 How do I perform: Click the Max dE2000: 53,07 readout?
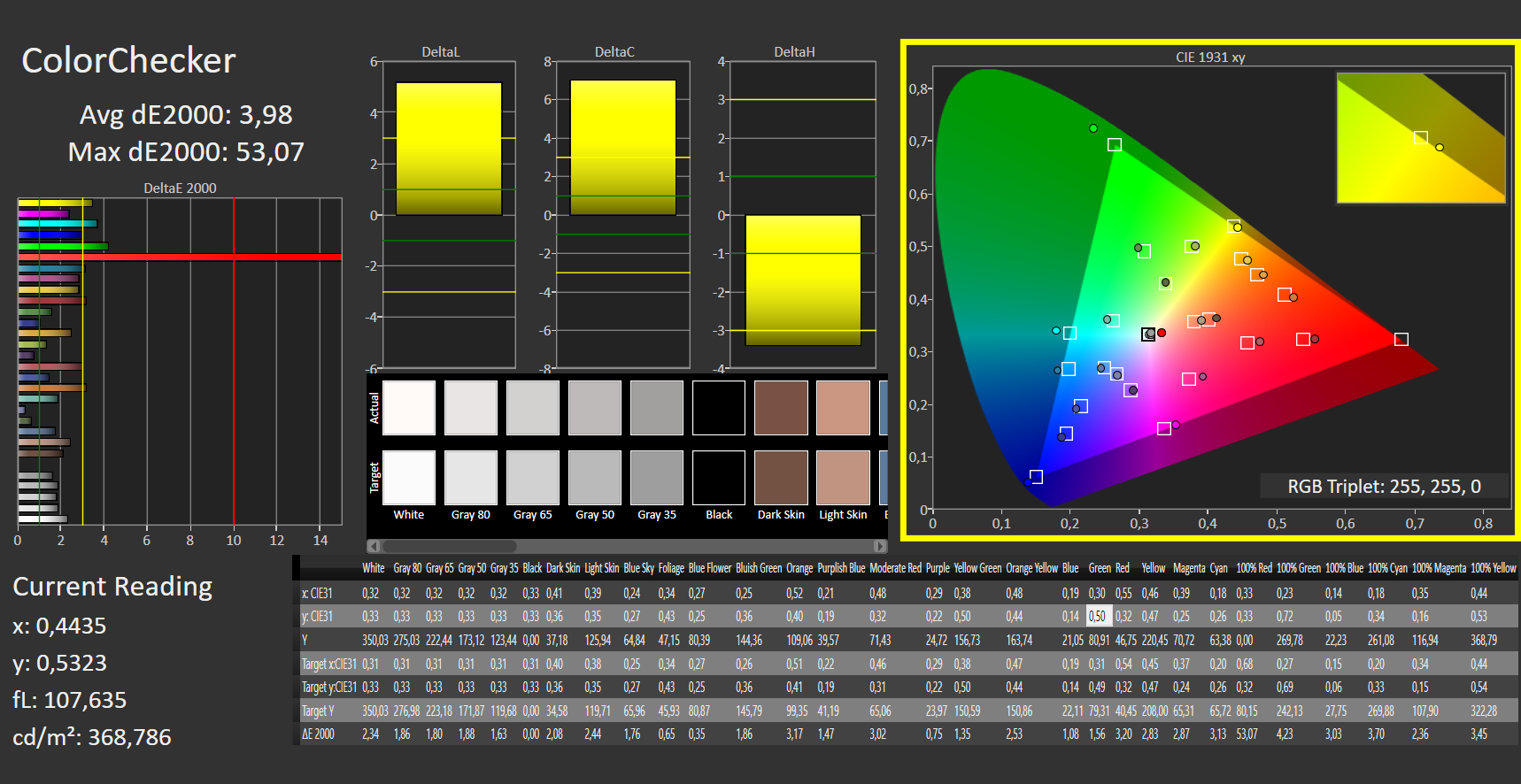pos(186,152)
